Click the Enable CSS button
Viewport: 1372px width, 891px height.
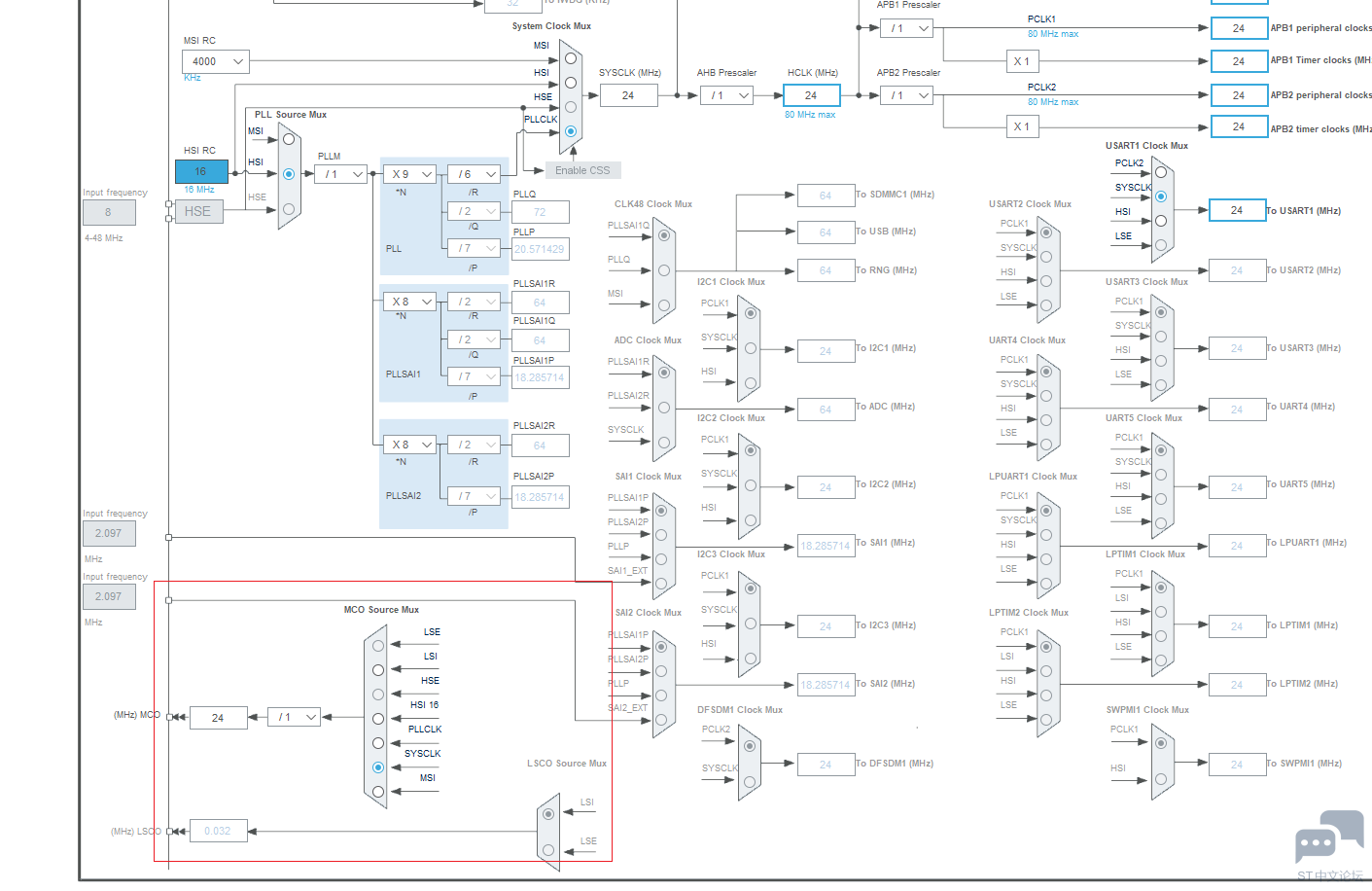click(582, 170)
